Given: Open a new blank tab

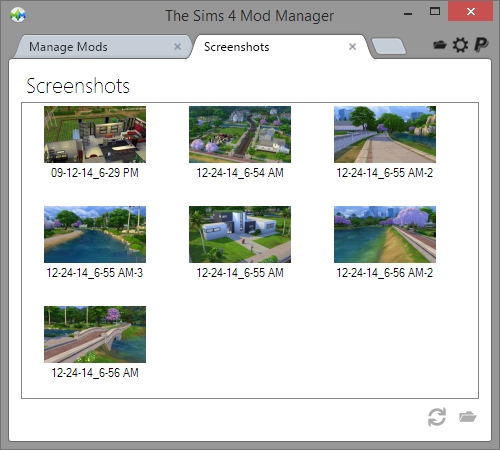Looking at the screenshot, I should (389, 46).
